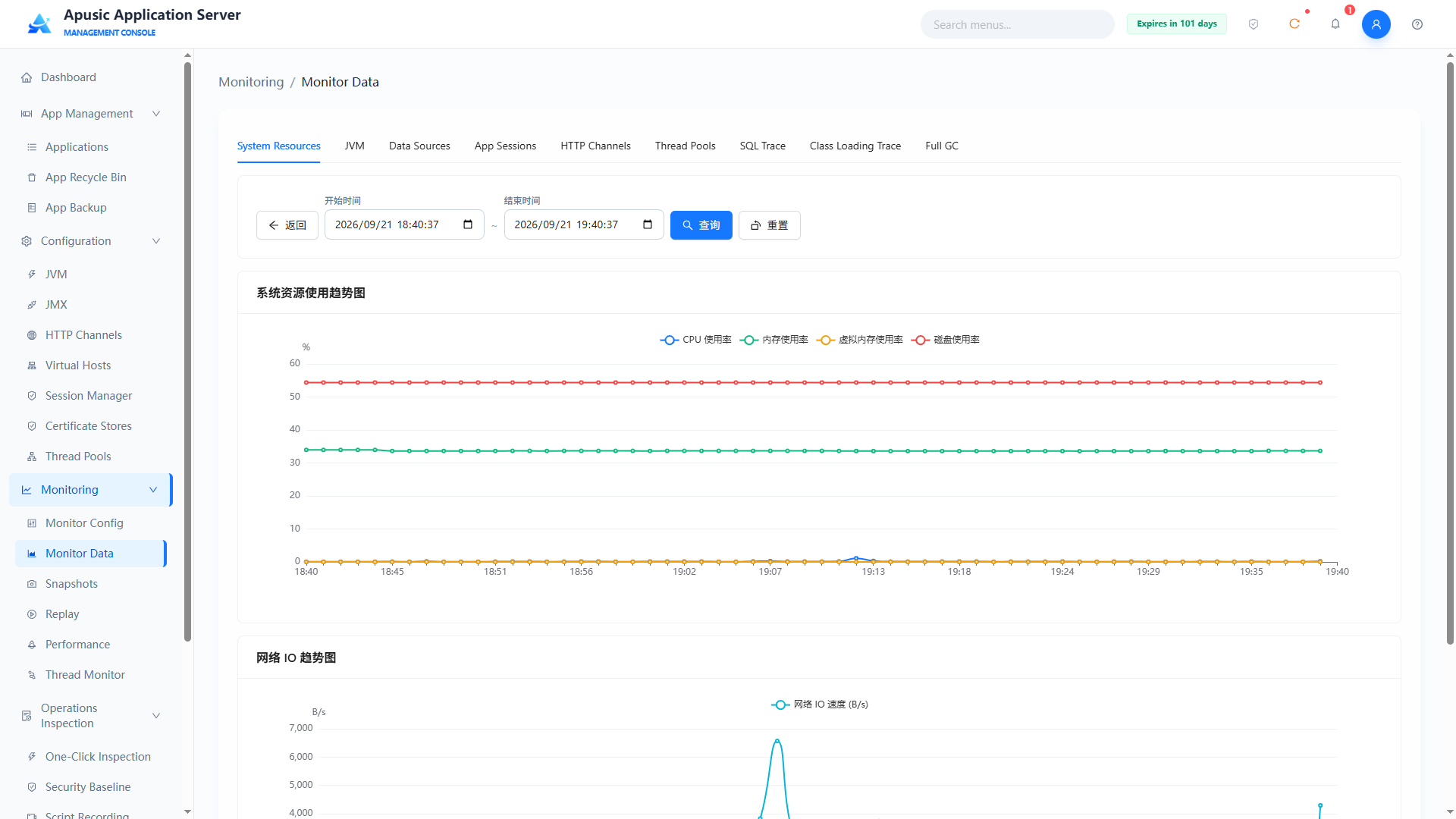Toggle 磁盘使用率 series in legend
This screenshot has height=819, width=1456.
tap(945, 340)
